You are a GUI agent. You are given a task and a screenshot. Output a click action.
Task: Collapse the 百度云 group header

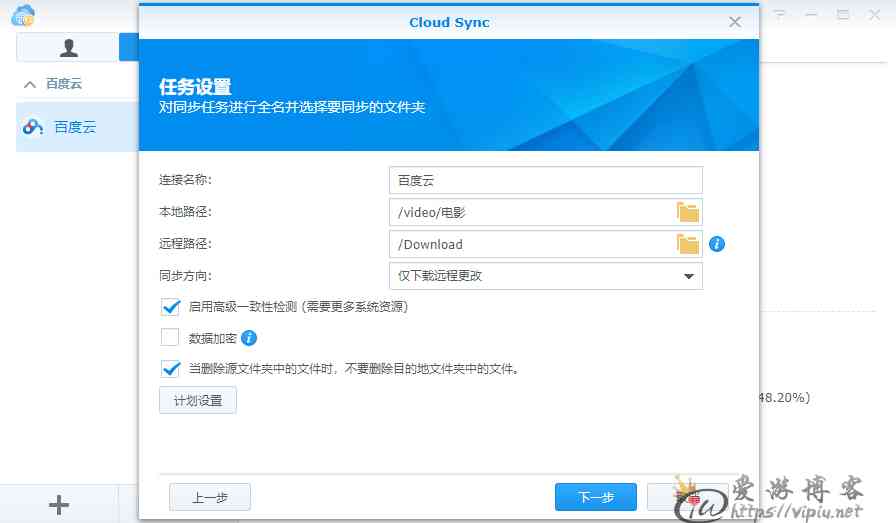click(x=30, y=85)
